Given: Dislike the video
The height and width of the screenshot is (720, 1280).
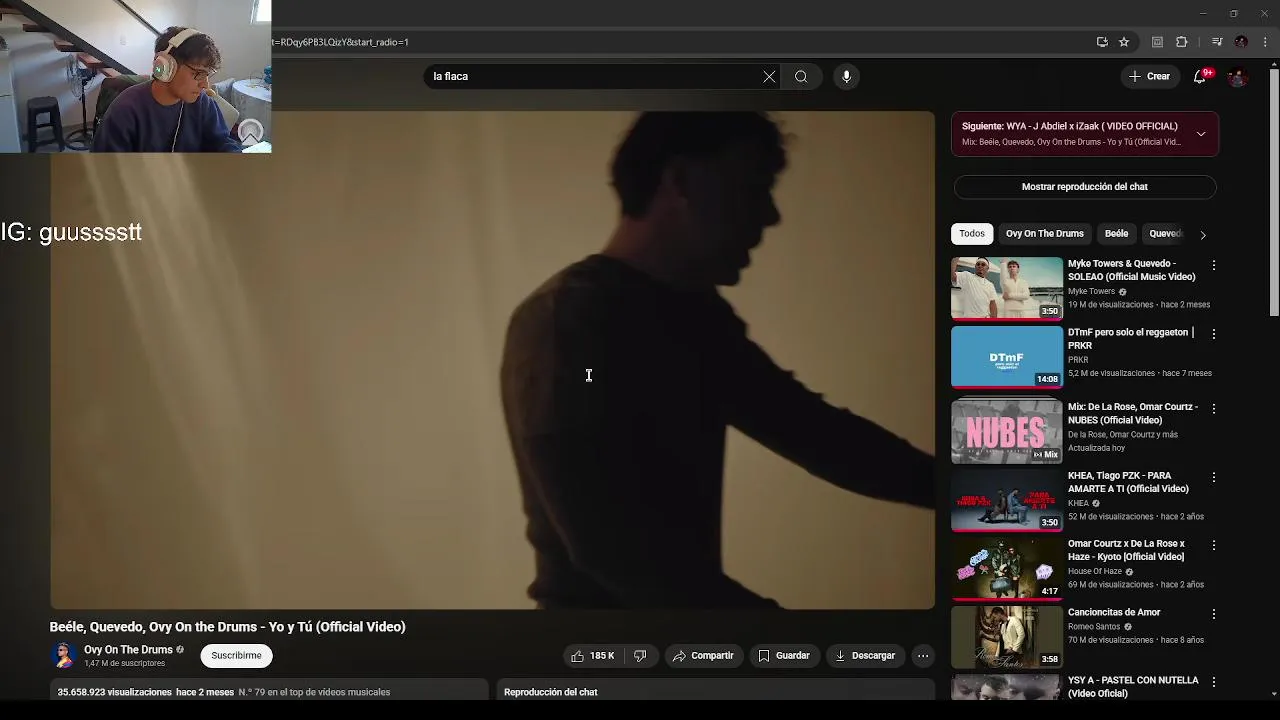Looking at the screenshot, I should point(640,656).
